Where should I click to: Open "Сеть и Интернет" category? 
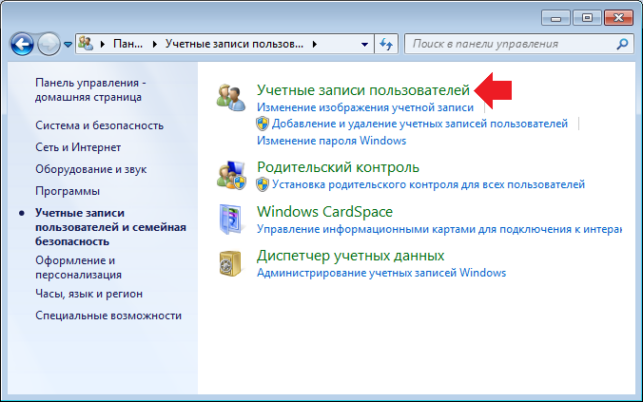click(78, 147)
